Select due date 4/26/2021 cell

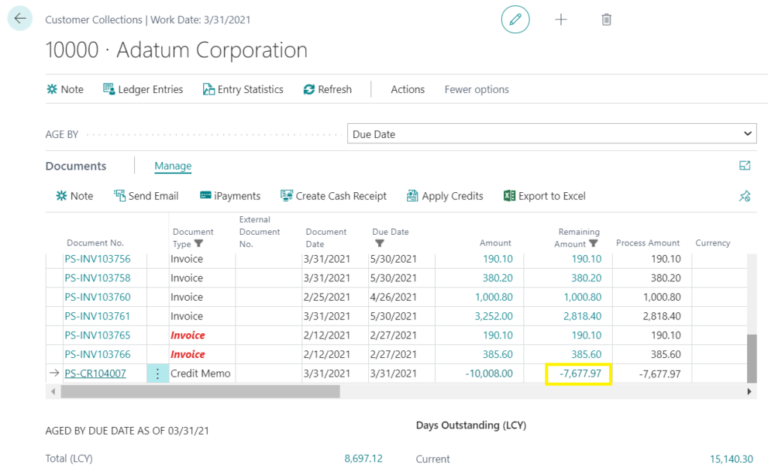393,297
